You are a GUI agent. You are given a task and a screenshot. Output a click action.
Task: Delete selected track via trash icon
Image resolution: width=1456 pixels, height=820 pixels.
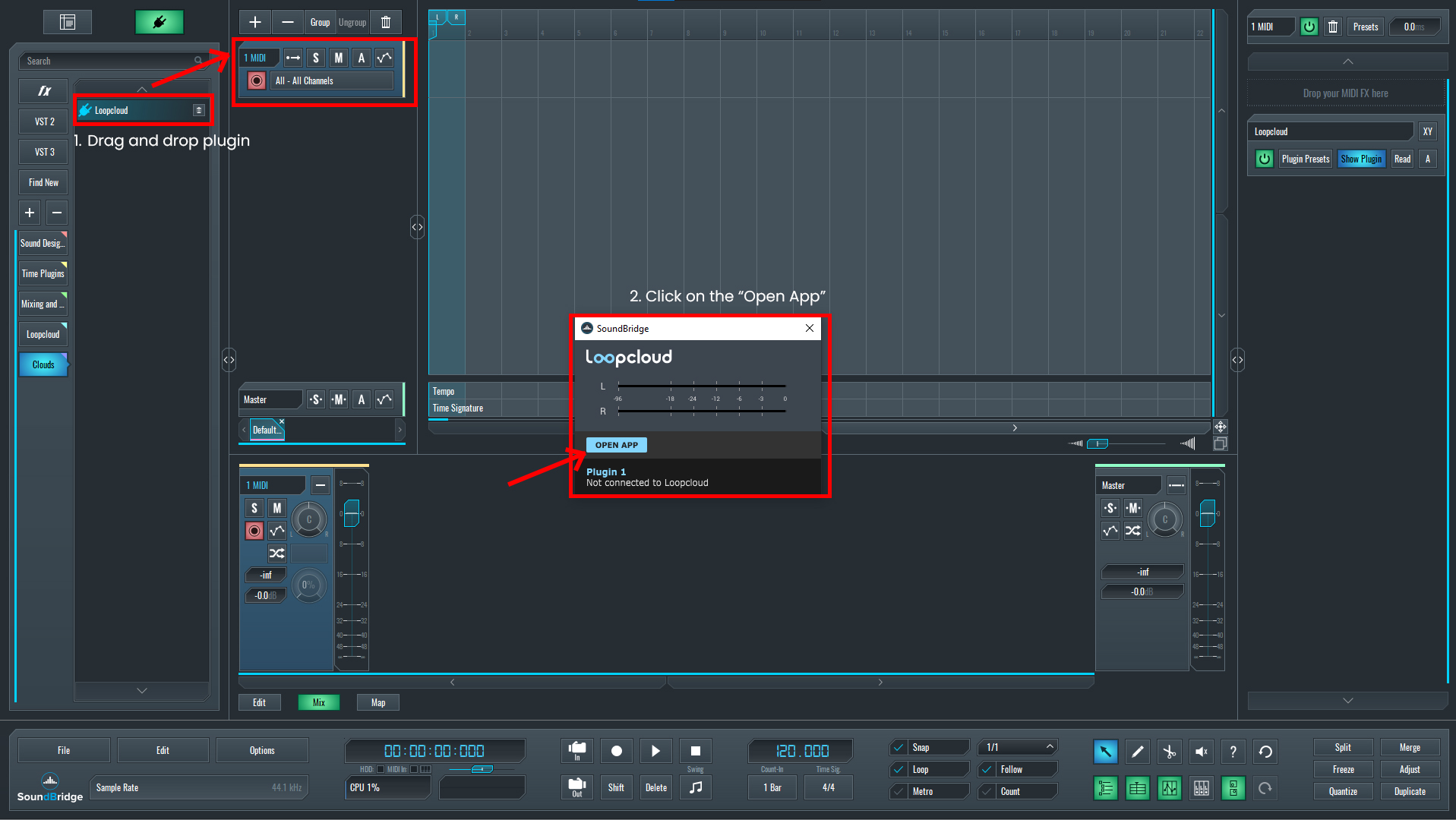pos(386,22)
